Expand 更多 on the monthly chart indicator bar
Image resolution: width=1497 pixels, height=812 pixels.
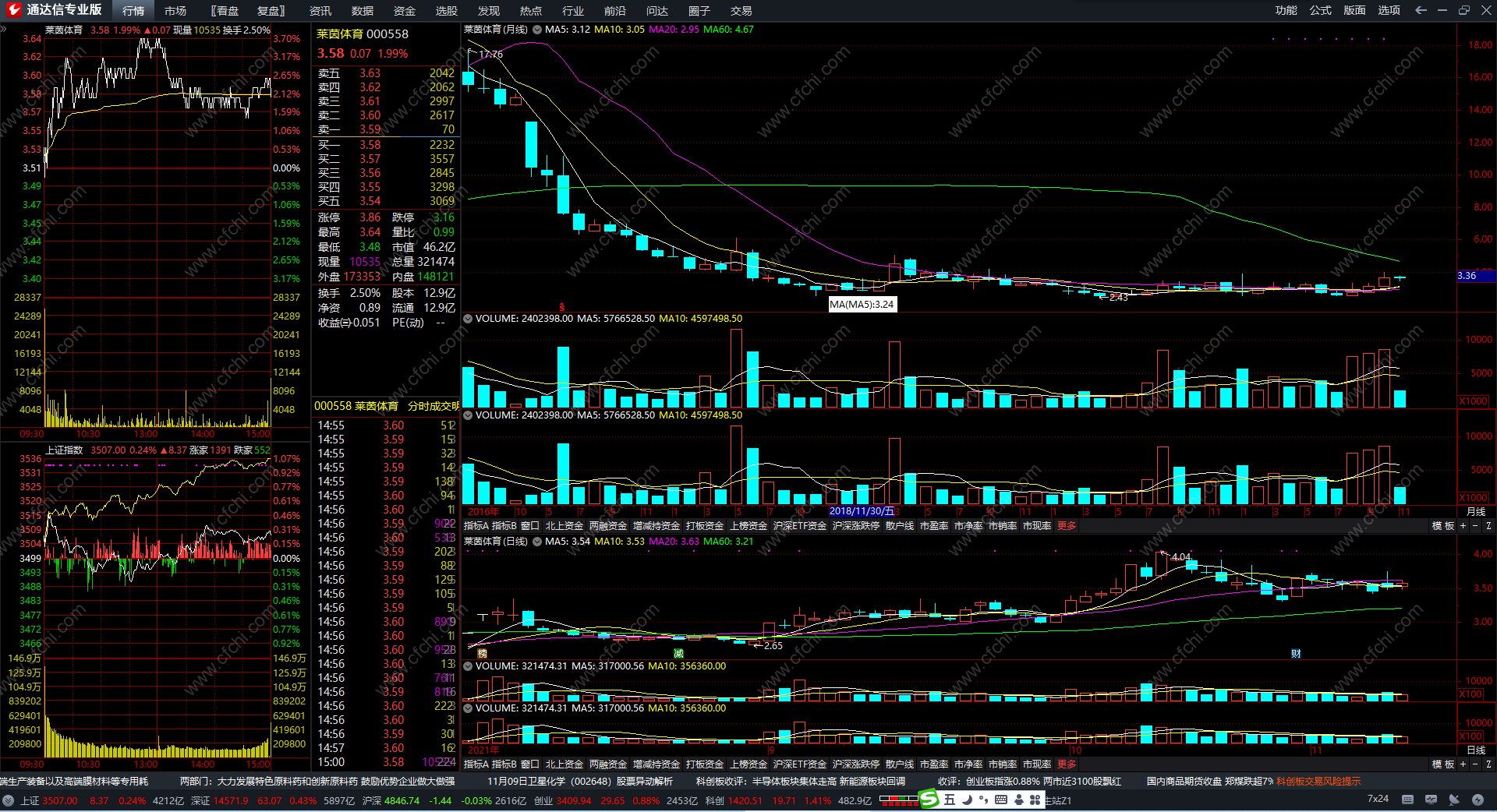click(1067, 526)
